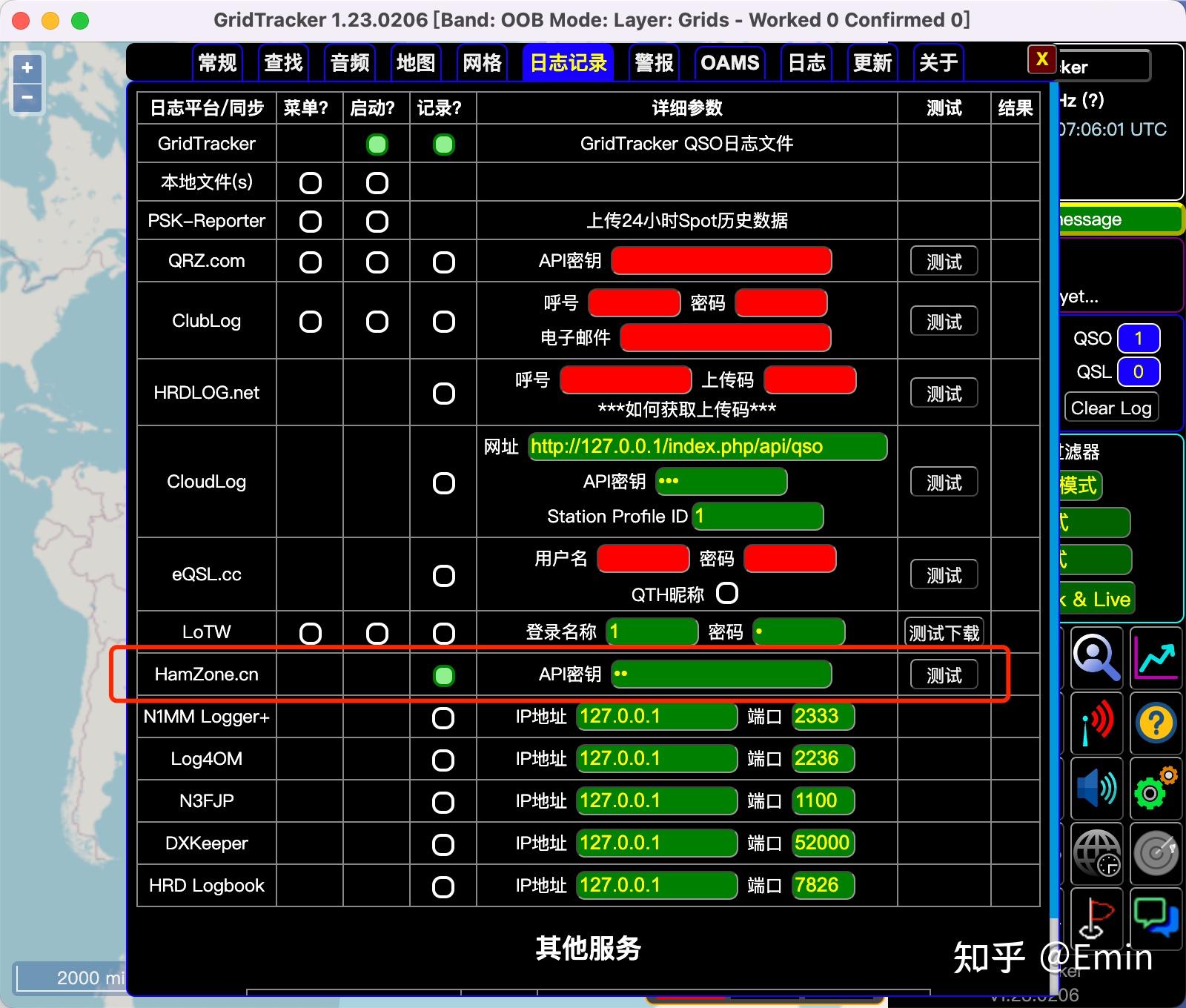The width and height of the screenshot is (1186, 1008).
Task: Open the chat bubbles messaging icon
Action: point(1156,919)
